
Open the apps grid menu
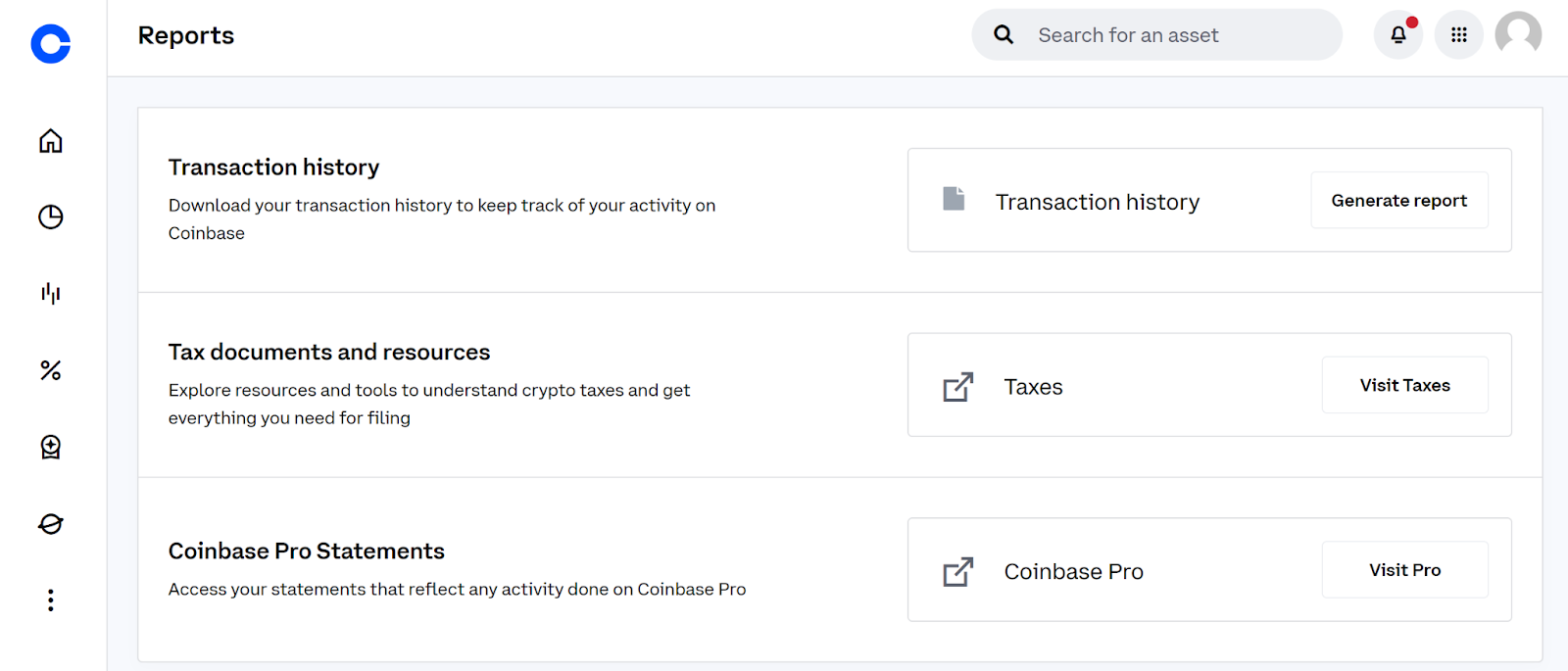[x=1459, y=35]
